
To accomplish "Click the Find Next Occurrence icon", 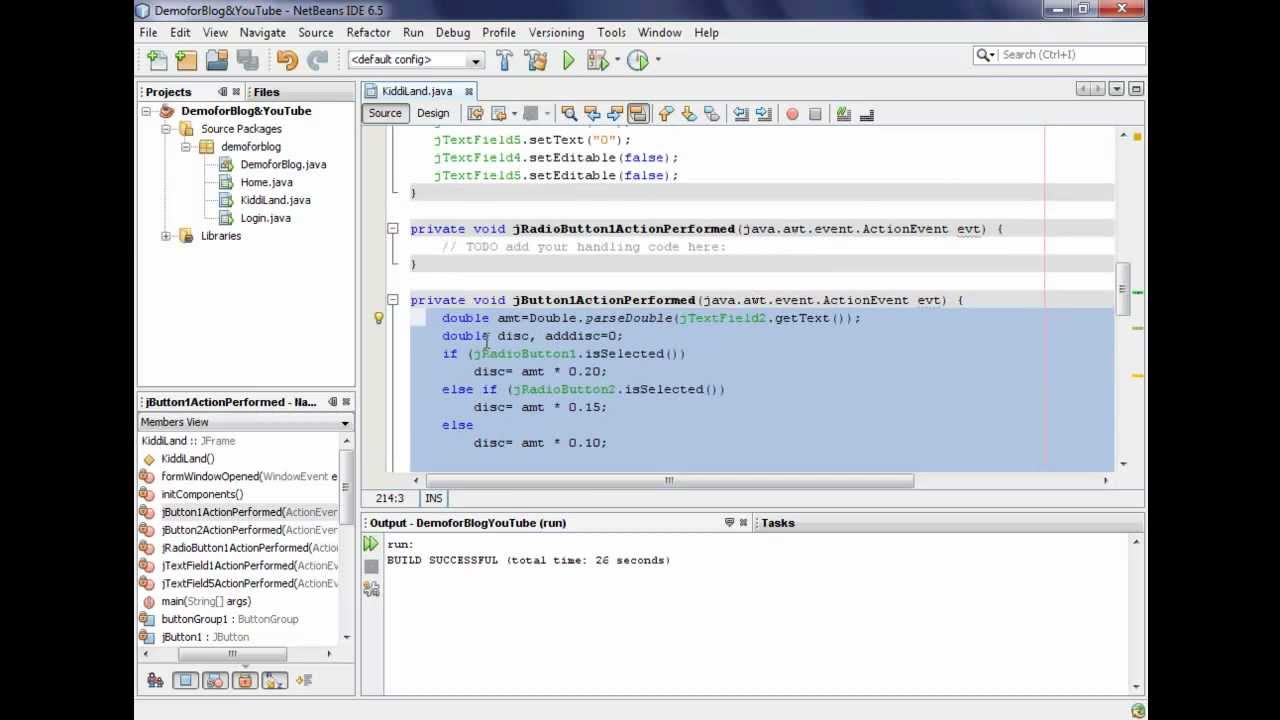I will click(615, 114).
